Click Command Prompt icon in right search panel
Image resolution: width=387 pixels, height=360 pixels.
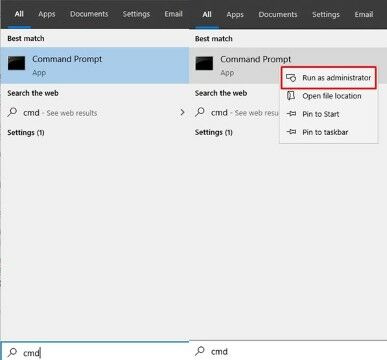pyautogui.click(x=204, y=63)
